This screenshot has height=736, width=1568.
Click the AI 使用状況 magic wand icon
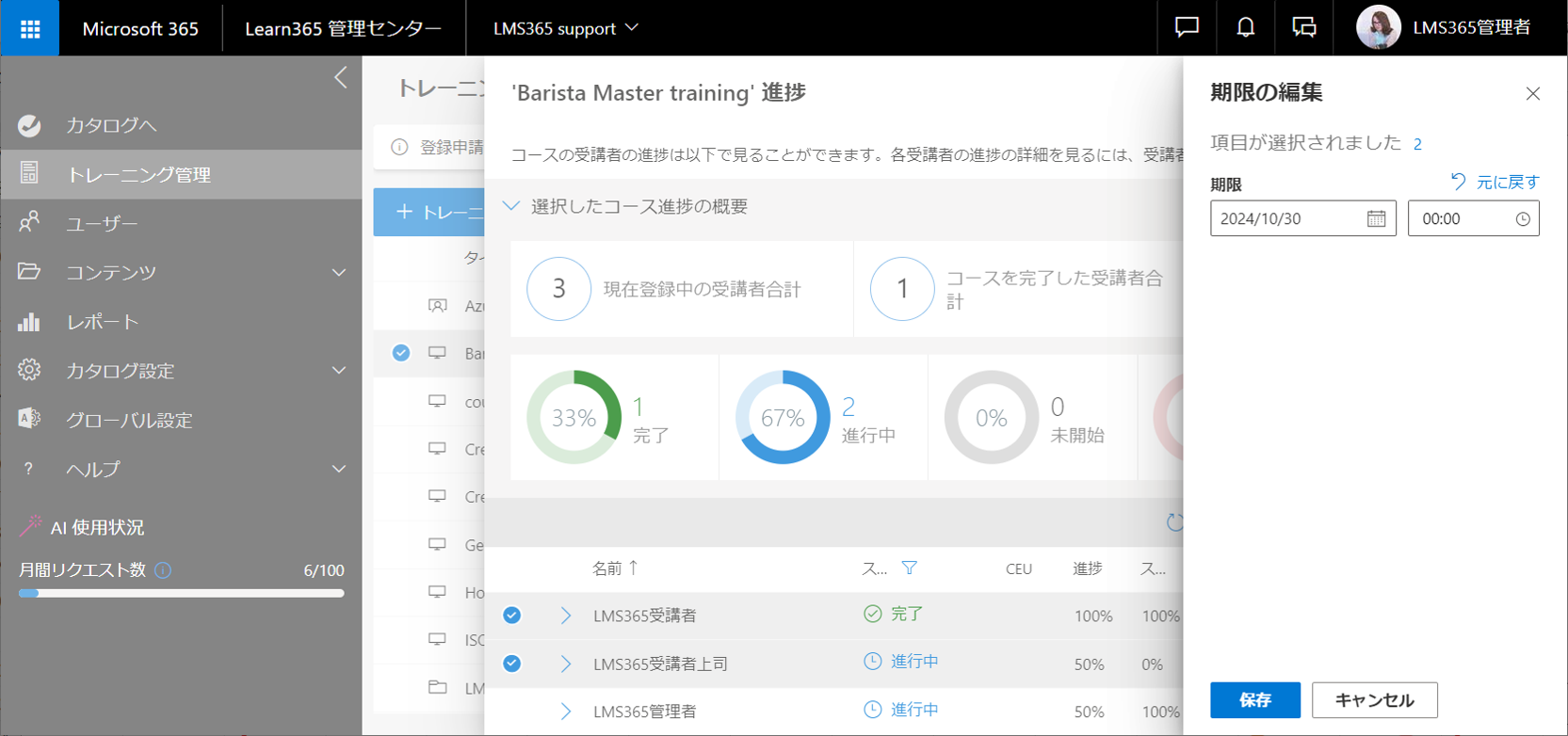(30, 525)
